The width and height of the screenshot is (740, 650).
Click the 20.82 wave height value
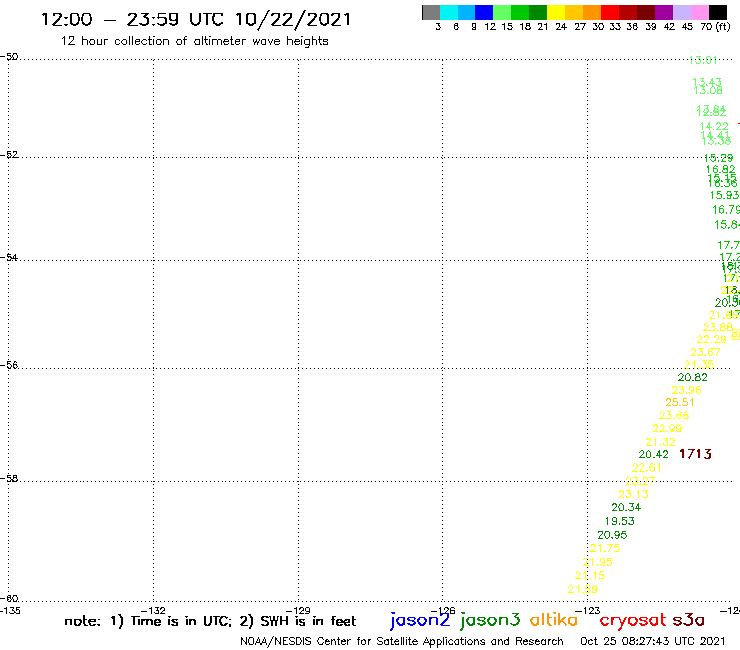pos(693,377)
